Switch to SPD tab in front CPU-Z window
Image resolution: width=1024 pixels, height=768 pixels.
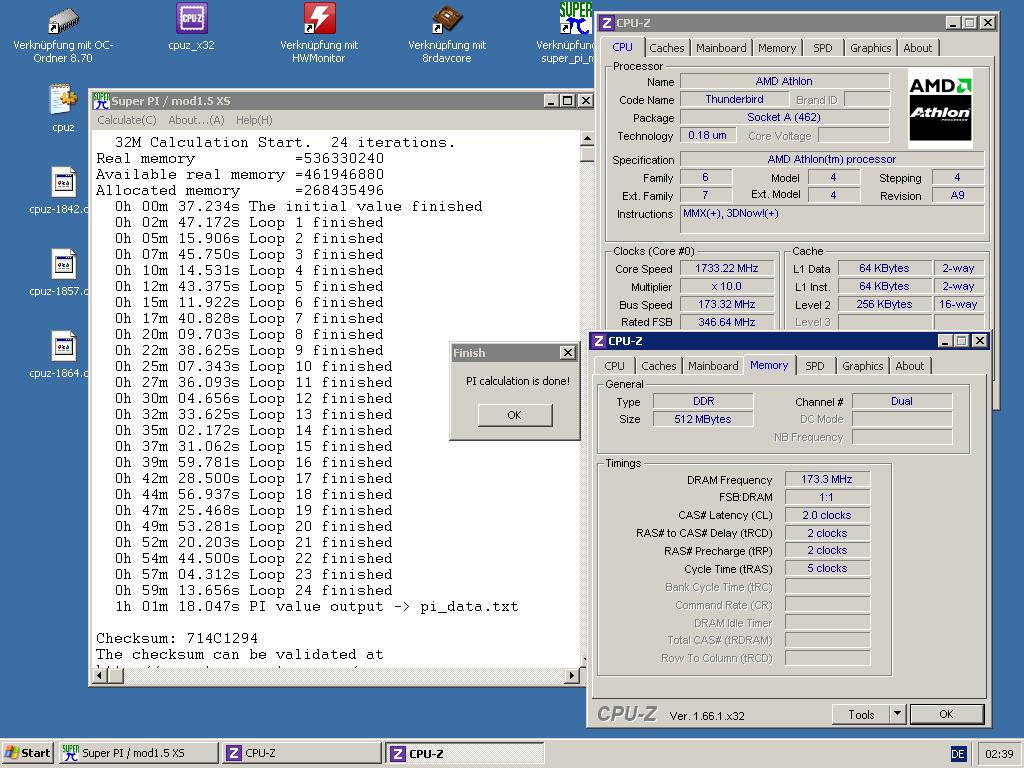[814, 366]
